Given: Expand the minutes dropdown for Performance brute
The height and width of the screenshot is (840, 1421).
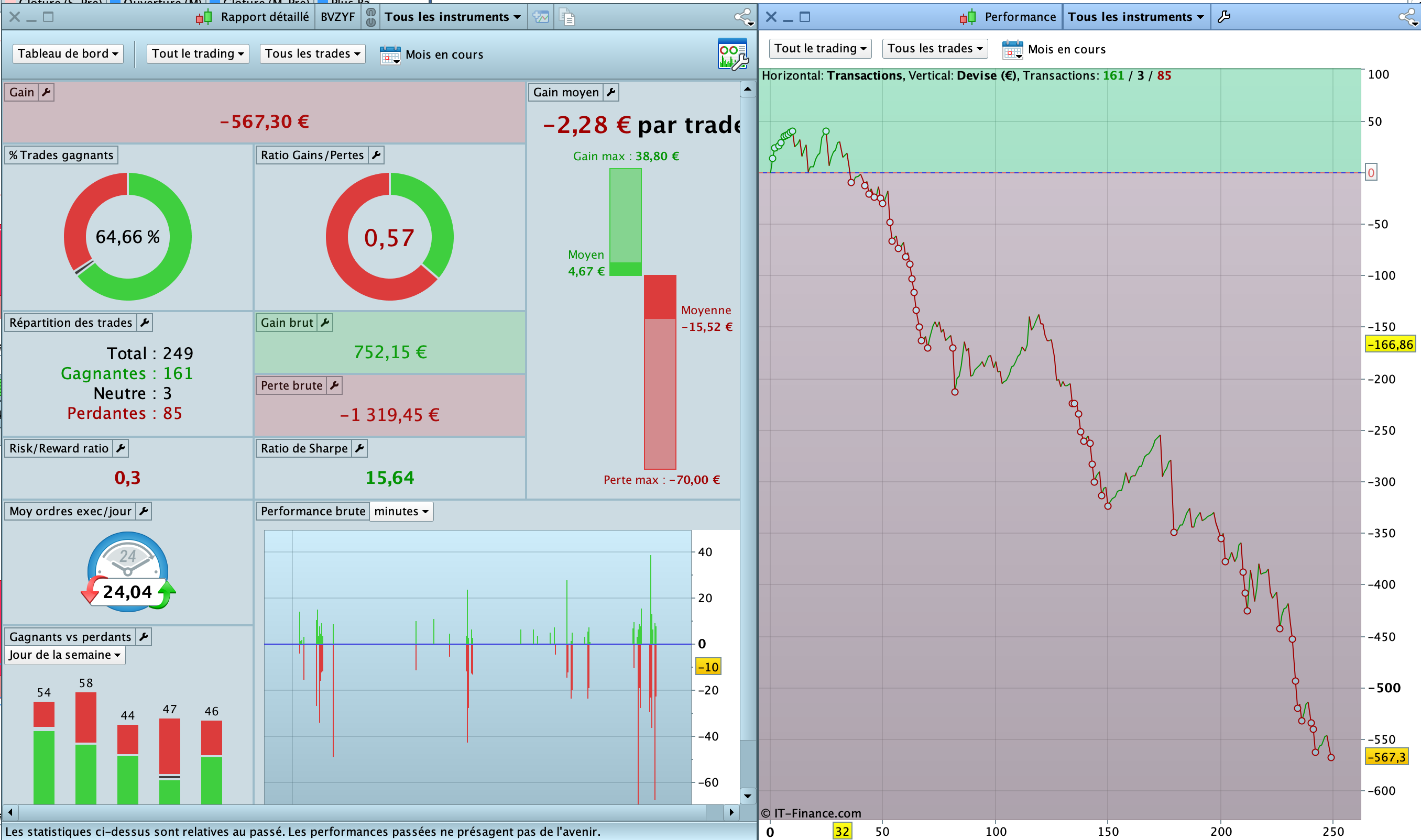Looking at the screenshot, I should [x=401, y=512].
